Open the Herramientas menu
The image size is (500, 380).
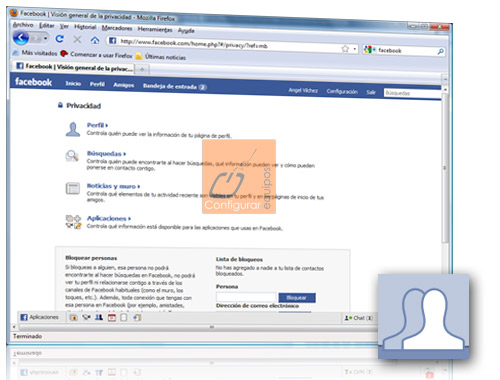point(155,29)
